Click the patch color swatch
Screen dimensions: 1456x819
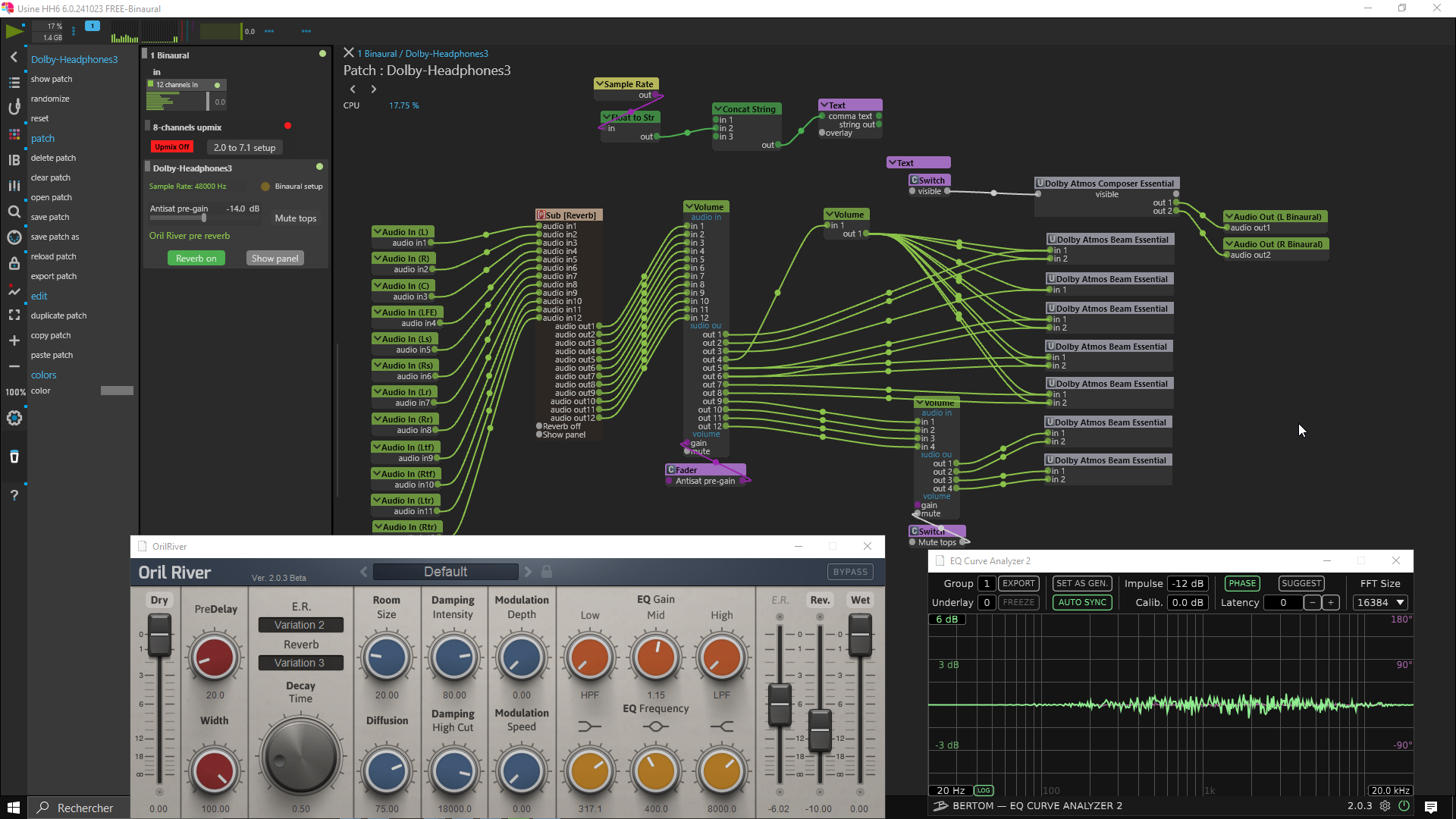coord(117,391)
